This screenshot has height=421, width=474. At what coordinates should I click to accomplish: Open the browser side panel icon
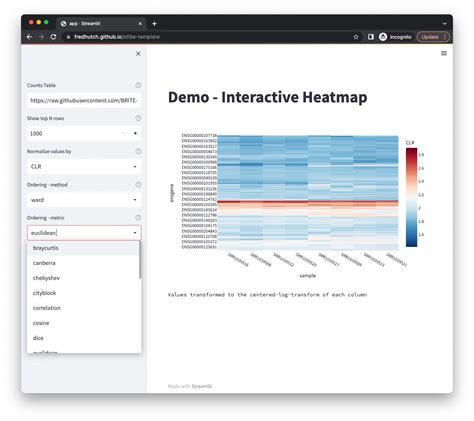tap(371, 37)
